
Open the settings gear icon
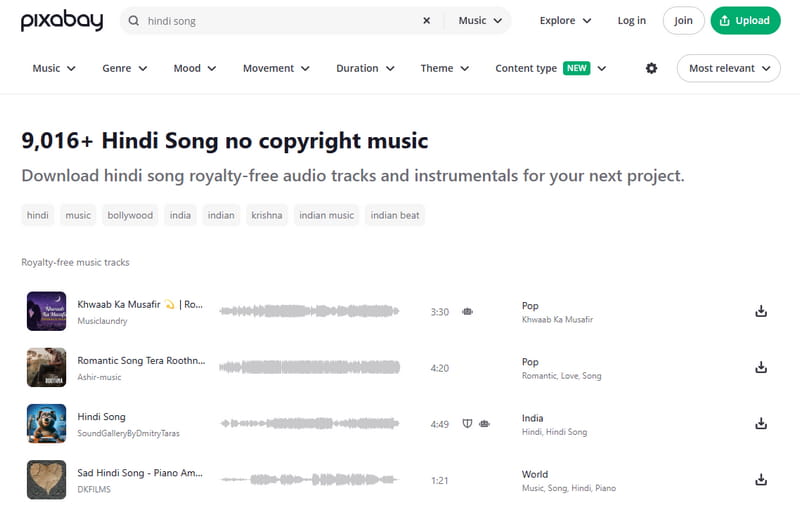652,68
